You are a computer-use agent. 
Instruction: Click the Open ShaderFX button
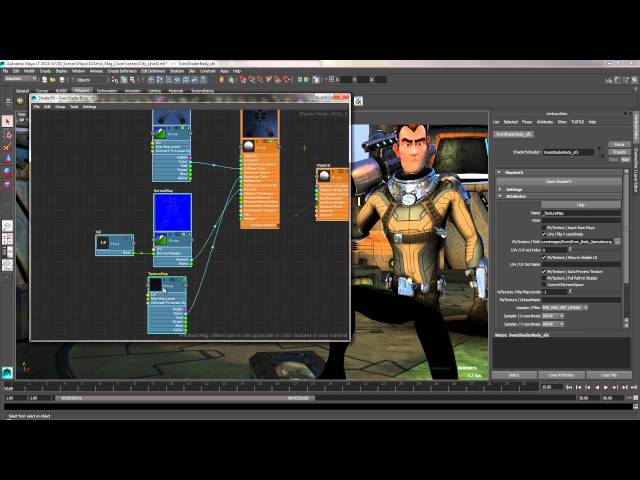coord(559,182)
